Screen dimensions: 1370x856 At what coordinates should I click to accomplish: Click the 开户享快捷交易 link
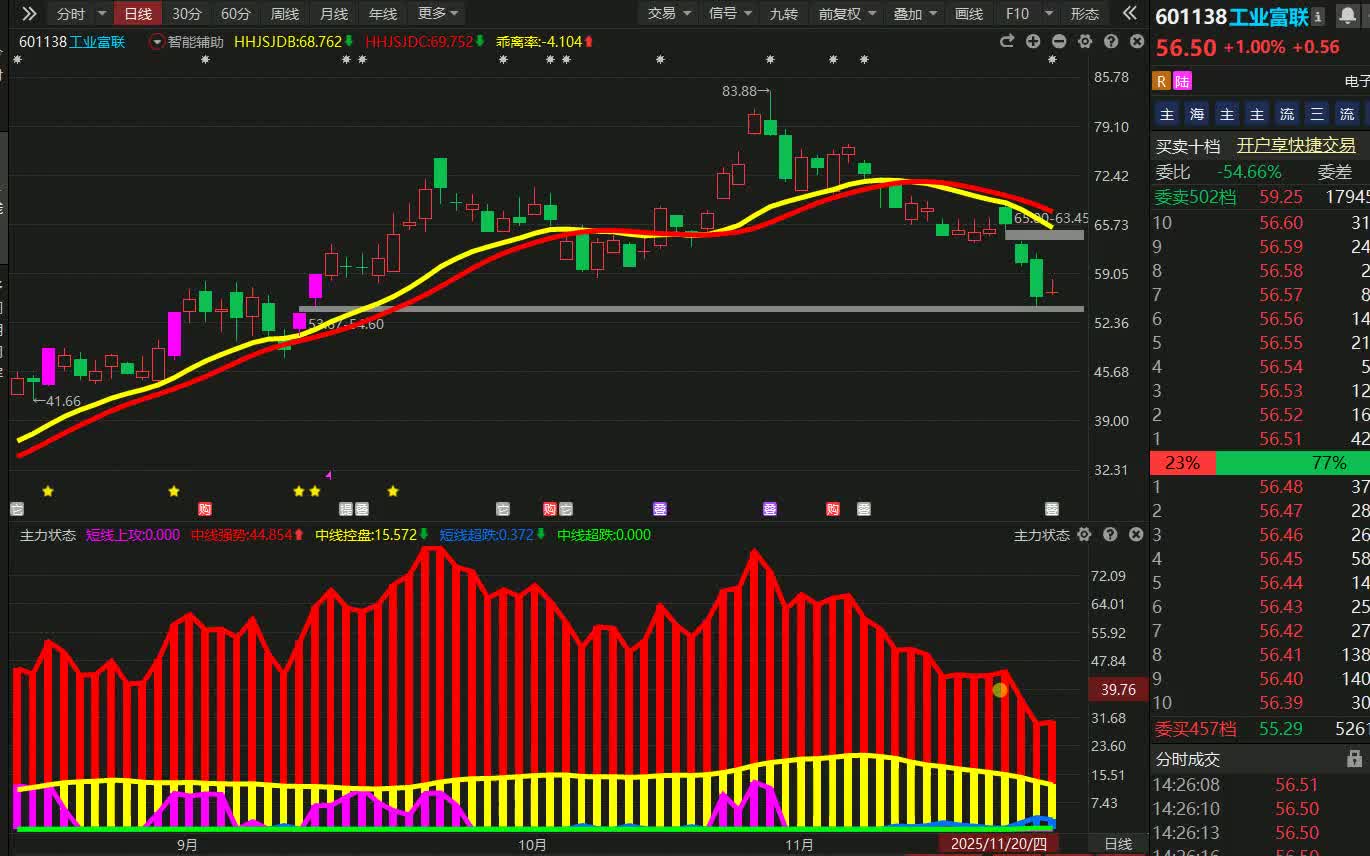1296,146
